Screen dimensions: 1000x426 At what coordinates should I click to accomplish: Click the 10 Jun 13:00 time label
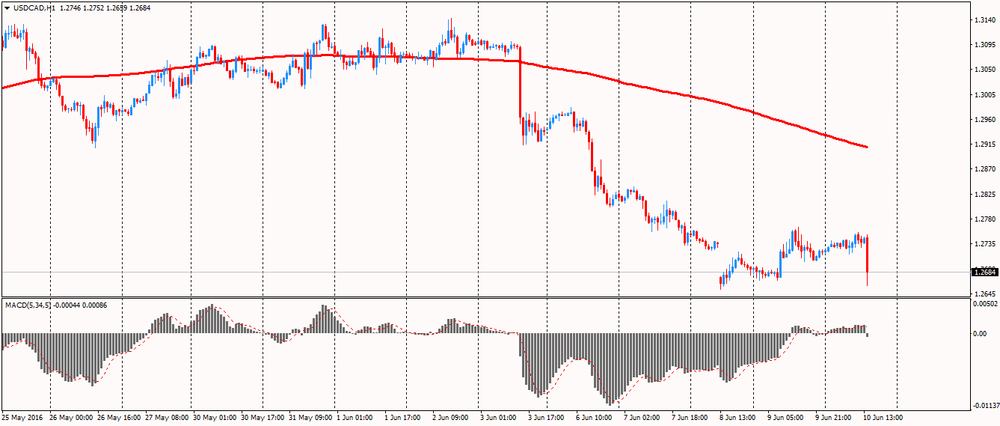(885, 418)
